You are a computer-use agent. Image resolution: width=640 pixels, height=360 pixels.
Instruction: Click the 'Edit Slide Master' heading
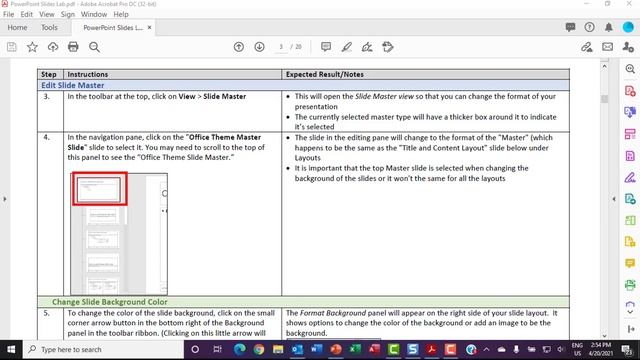[x=73, y=85]
